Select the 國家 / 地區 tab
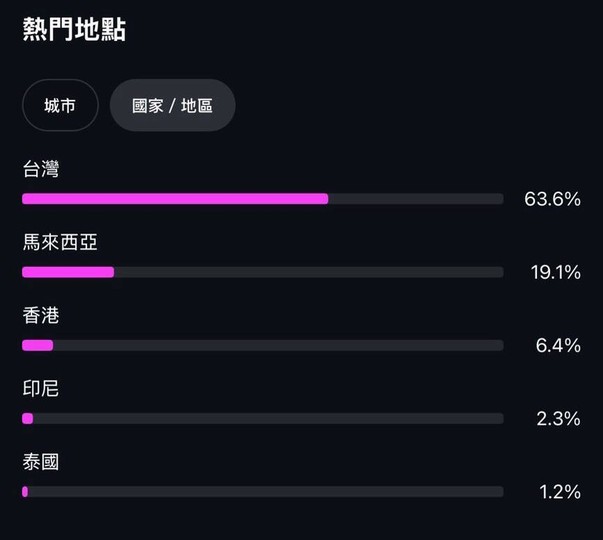603x540 pixels. click(172, 105)
